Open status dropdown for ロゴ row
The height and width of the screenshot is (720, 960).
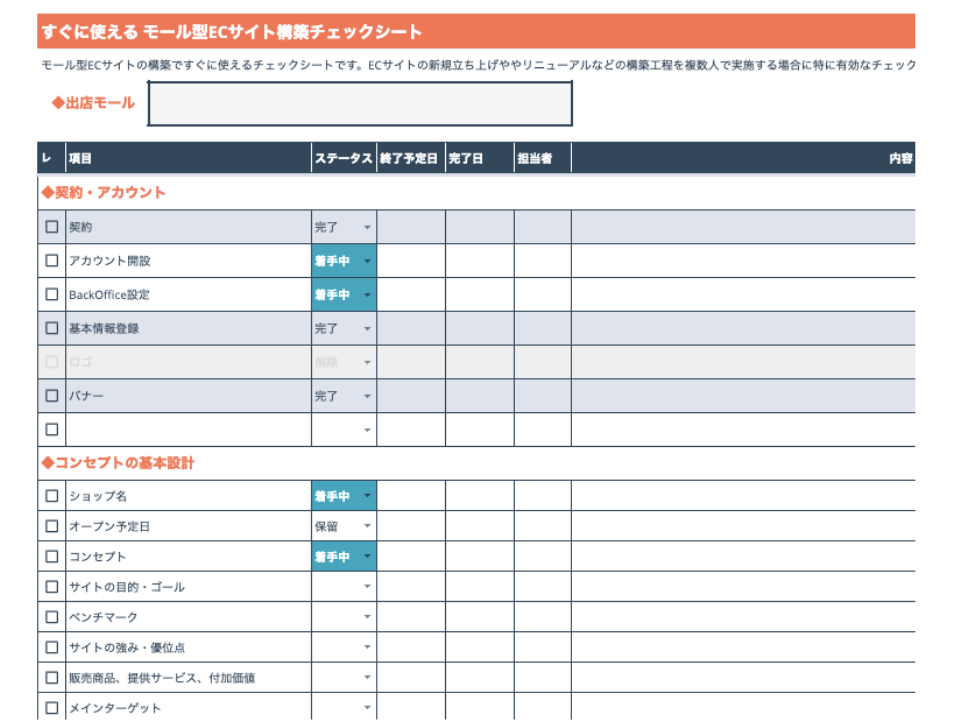(367, 362)
